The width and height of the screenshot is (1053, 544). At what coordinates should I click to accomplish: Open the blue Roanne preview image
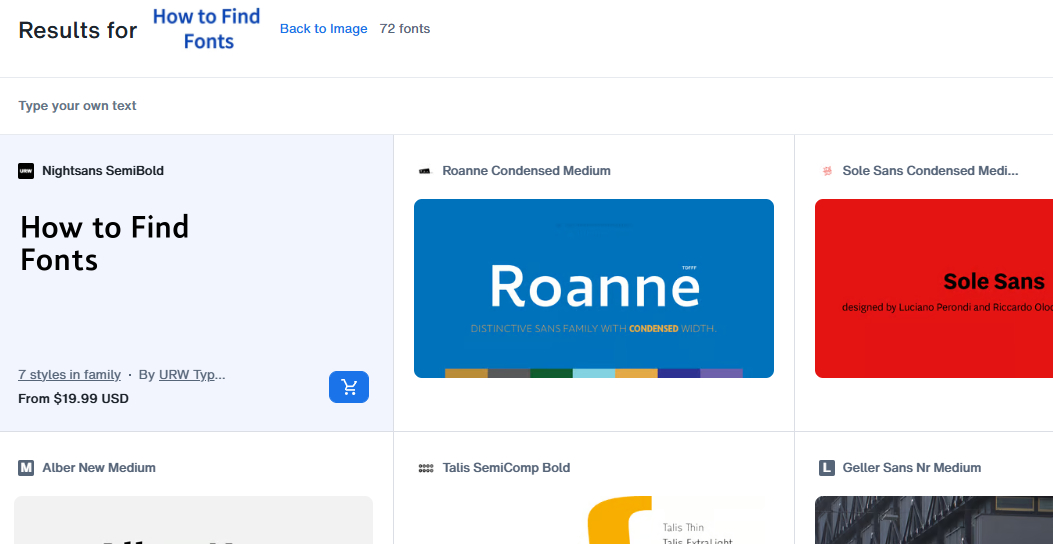pos(594,288)
